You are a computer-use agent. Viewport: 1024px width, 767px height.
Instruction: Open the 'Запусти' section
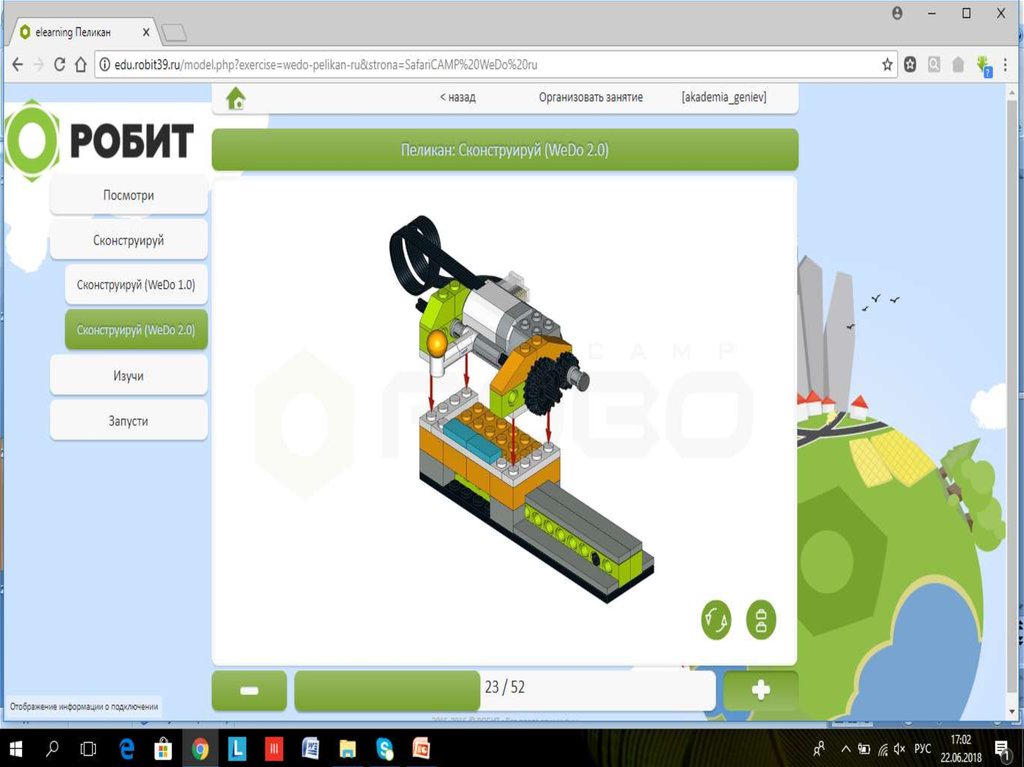(x=129, y=421)
